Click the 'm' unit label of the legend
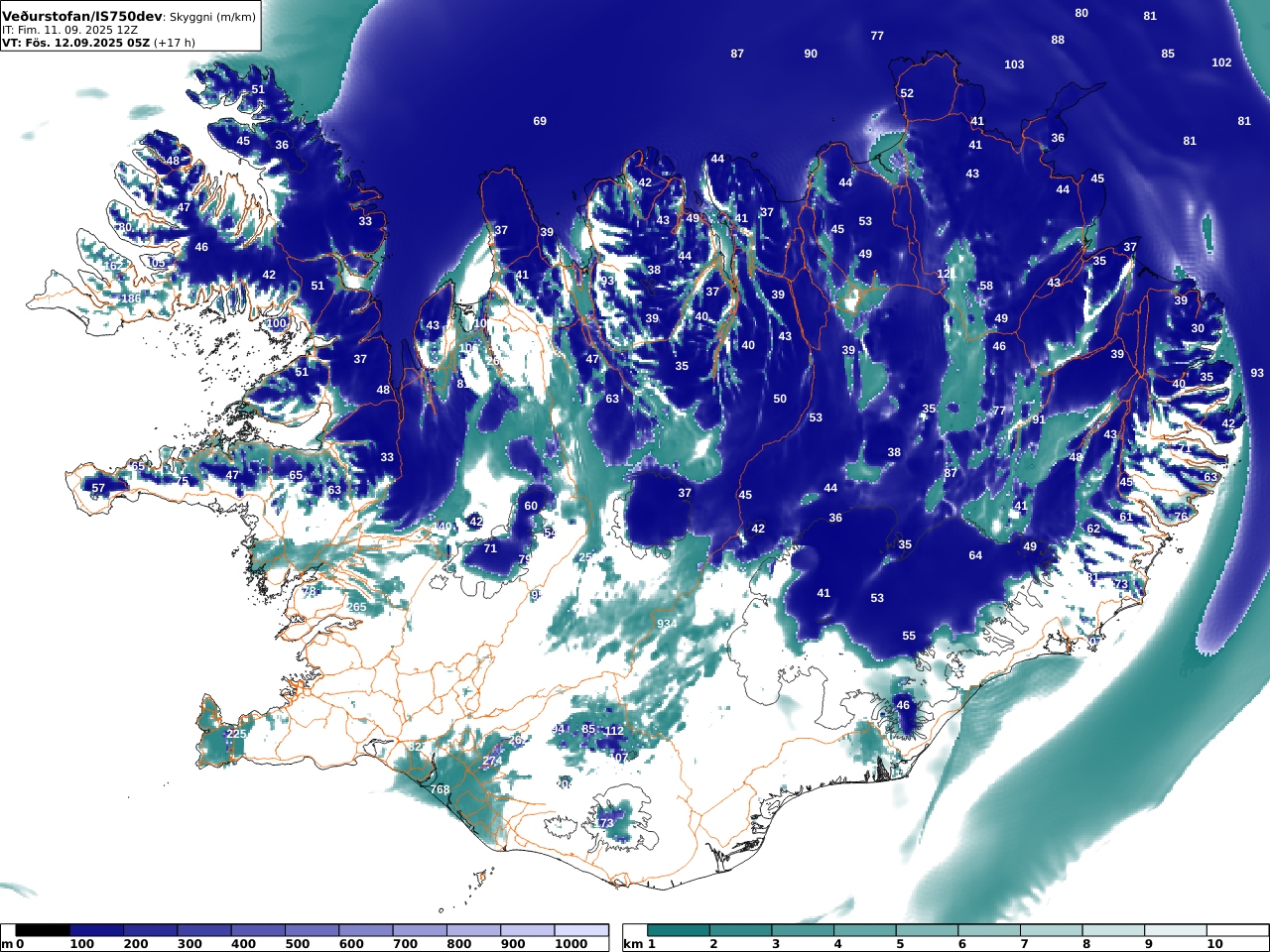 8,945
